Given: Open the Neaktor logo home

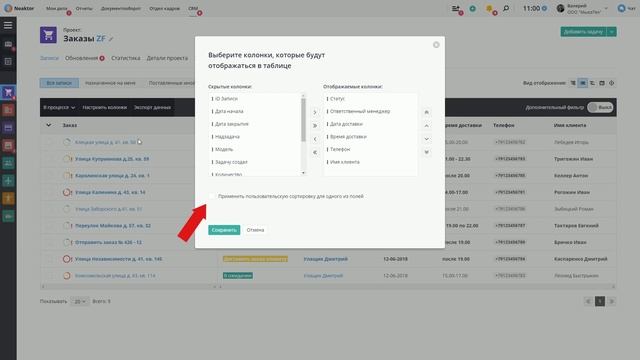Looking at the screenshot, I should tap(19, 8).
